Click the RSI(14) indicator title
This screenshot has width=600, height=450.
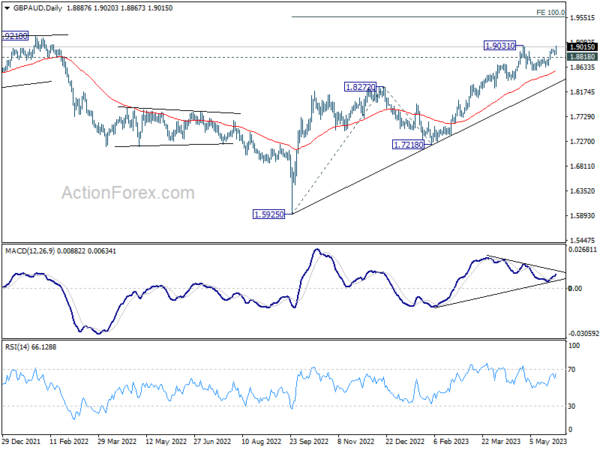pos(17,347)
